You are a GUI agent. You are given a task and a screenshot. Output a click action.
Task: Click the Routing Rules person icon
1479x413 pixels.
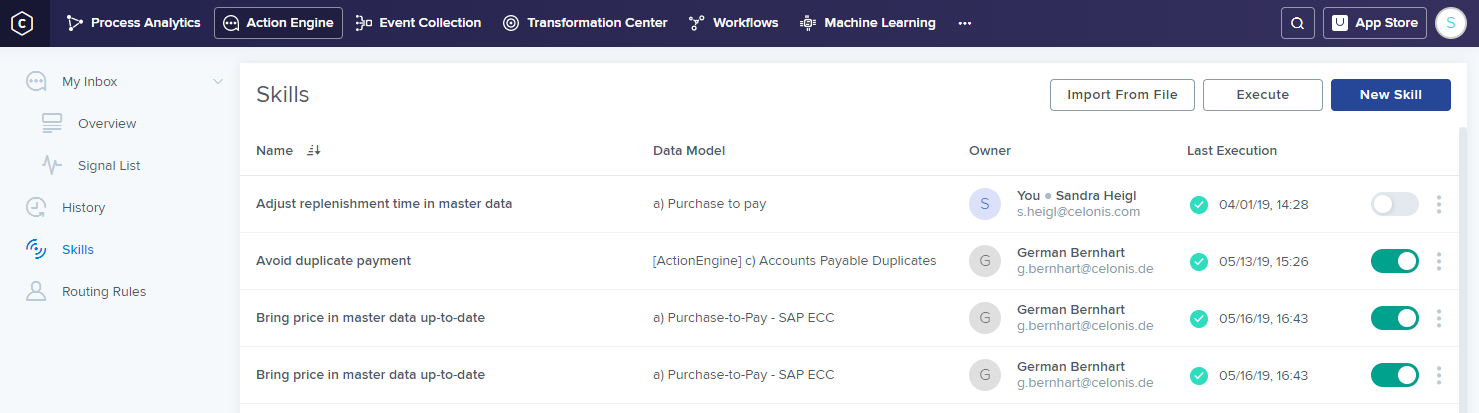tap(36, 291)
